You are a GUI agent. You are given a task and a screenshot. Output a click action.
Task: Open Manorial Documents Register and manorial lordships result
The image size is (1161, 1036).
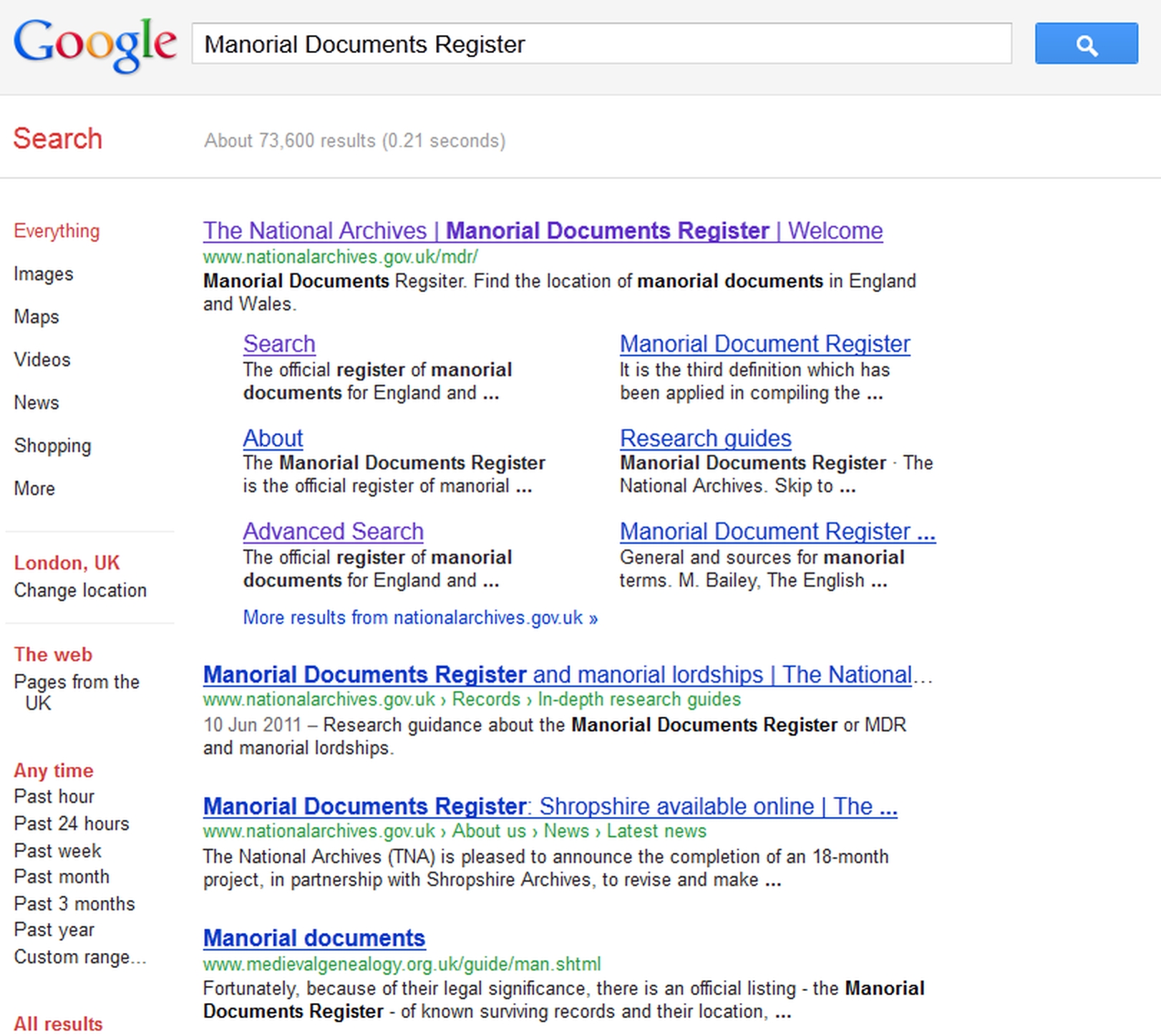point(568,675)
